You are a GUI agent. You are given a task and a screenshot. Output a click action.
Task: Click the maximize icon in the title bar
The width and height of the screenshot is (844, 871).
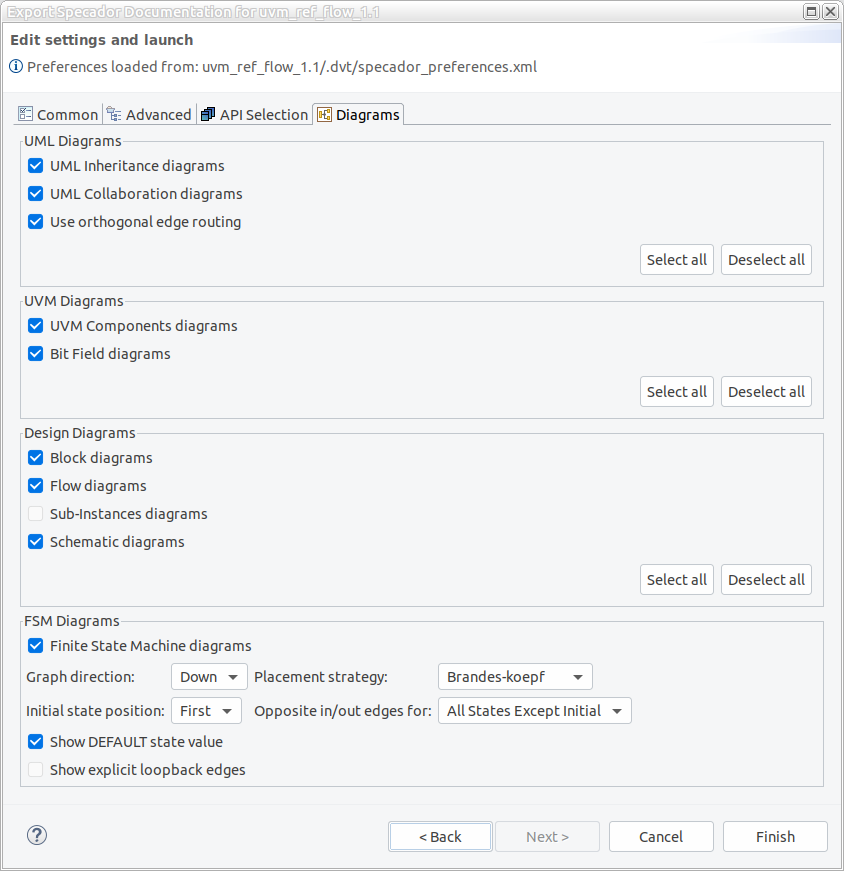point(812,11)
